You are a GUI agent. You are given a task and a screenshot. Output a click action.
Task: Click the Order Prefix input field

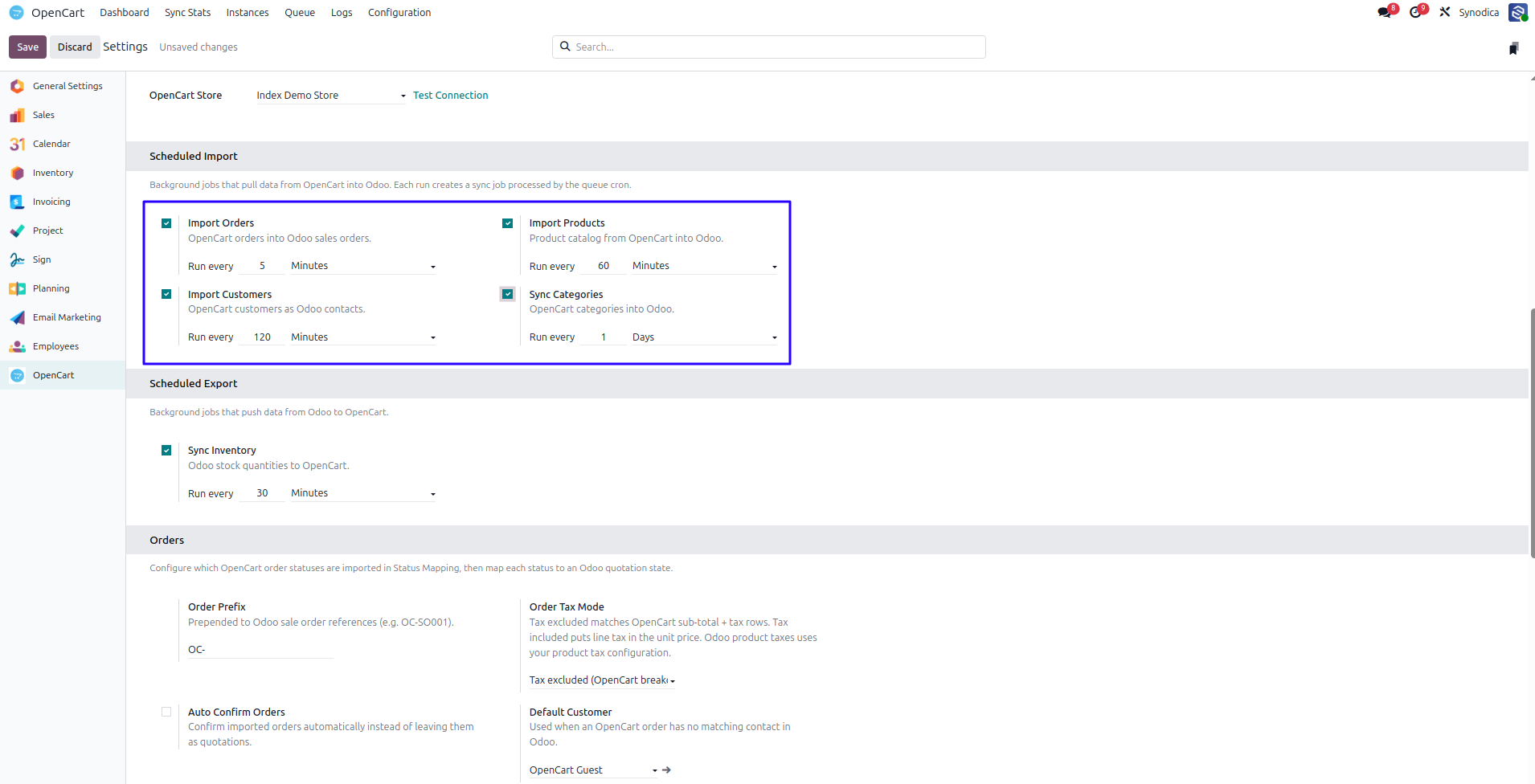point(260,650)
